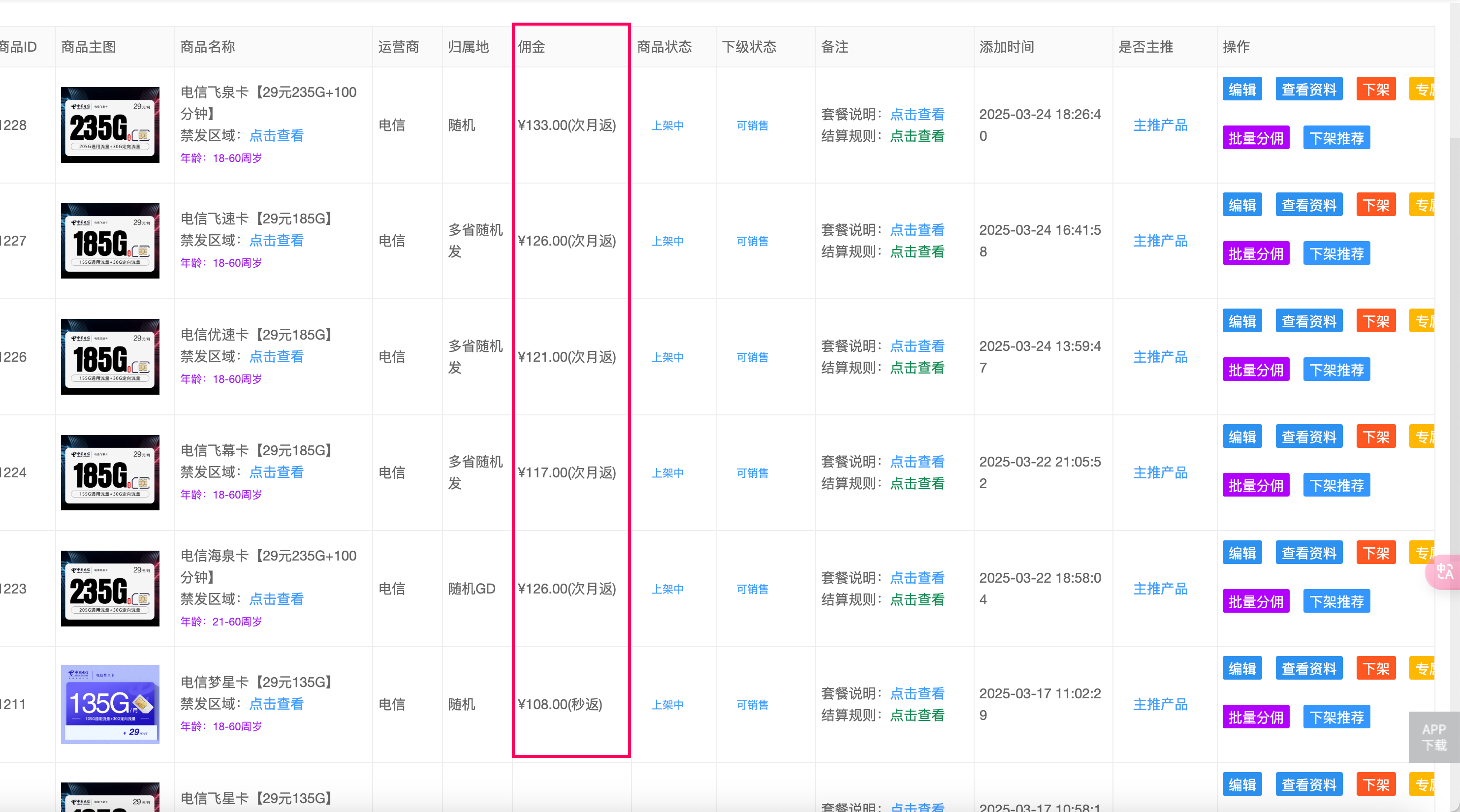Click 批量分佣 for 电信海泉卡

pos(1255,601)
